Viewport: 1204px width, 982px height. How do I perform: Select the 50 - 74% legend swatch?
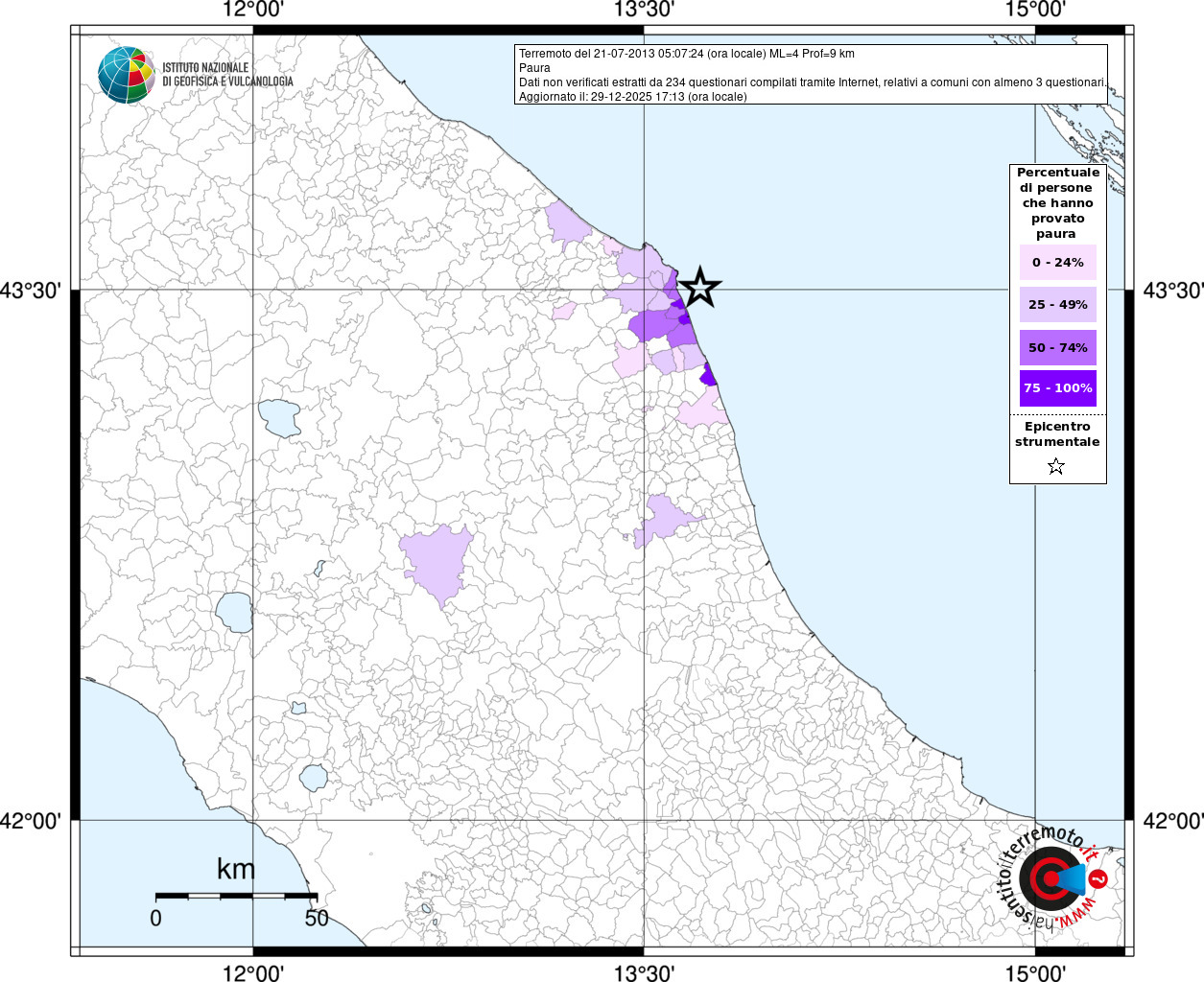(1057, 347)
